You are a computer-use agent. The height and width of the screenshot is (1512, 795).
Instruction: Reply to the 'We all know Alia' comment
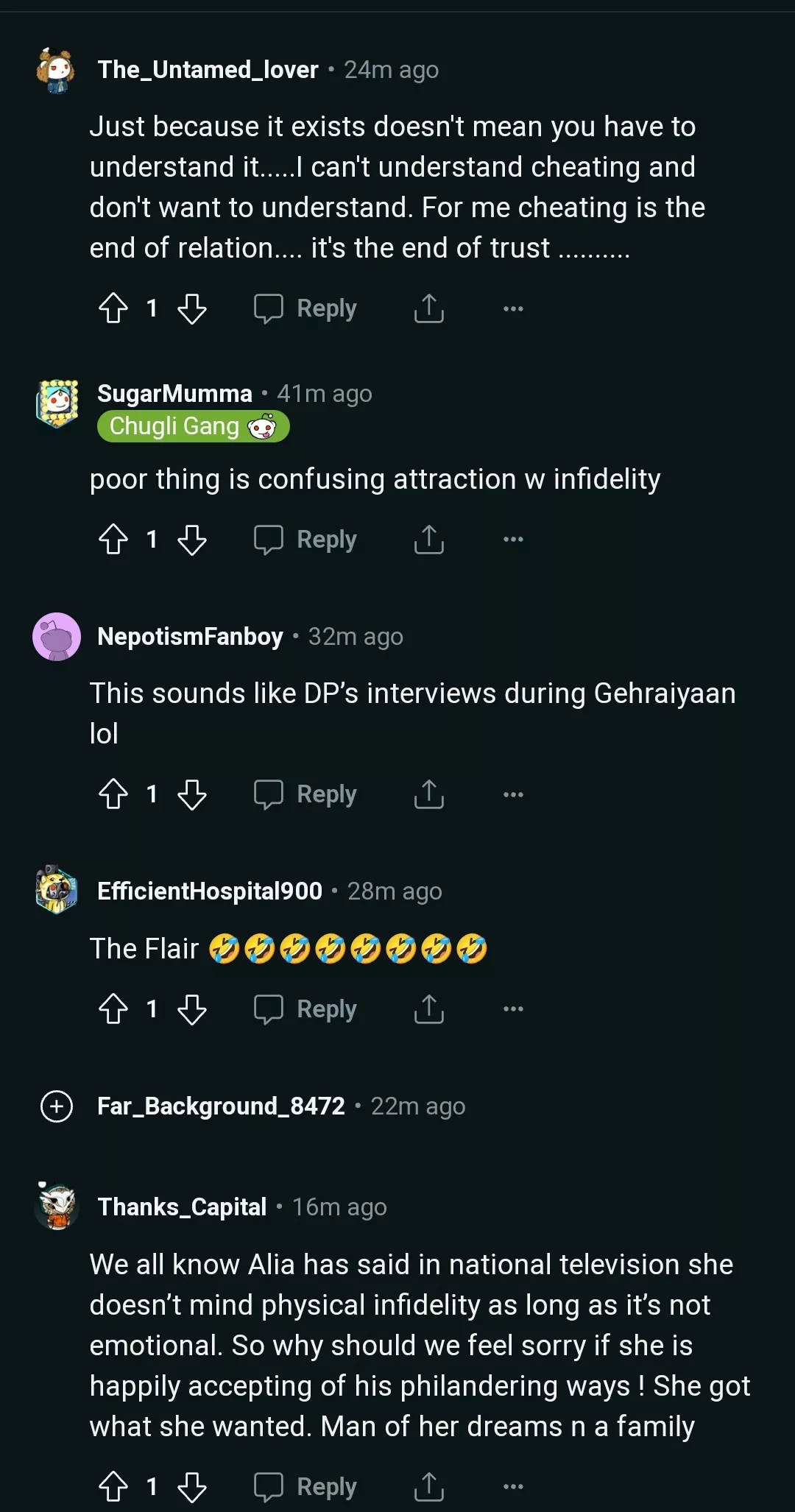point(305,1486)
